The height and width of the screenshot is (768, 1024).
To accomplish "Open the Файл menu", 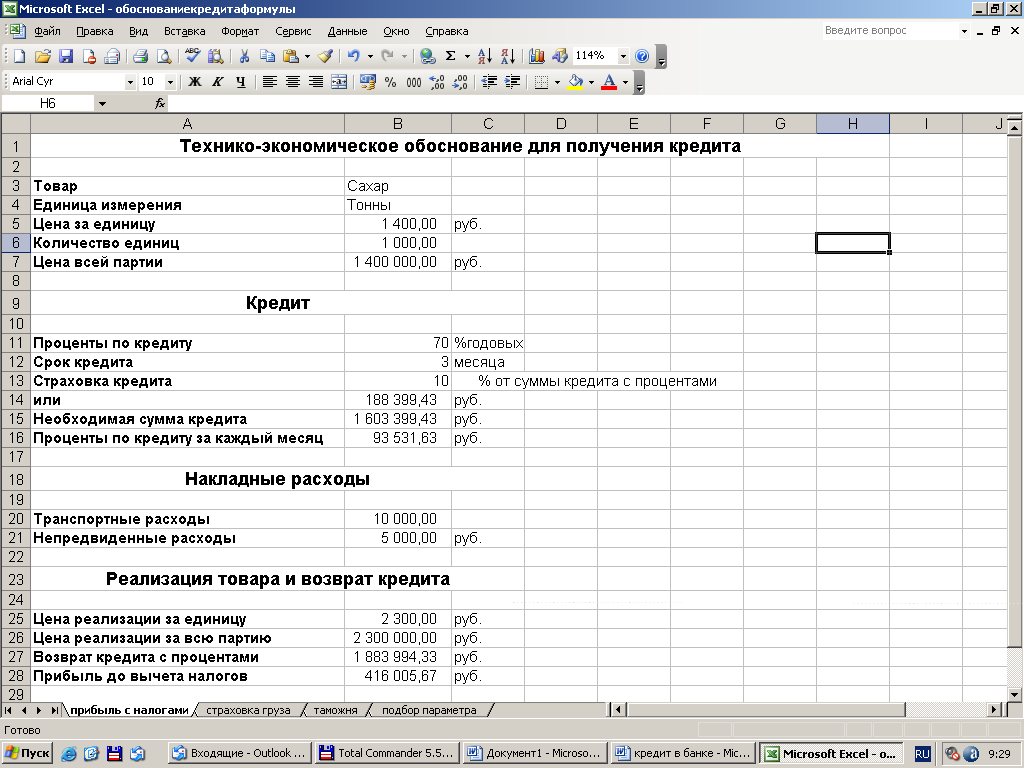I will tap(47, 31).
